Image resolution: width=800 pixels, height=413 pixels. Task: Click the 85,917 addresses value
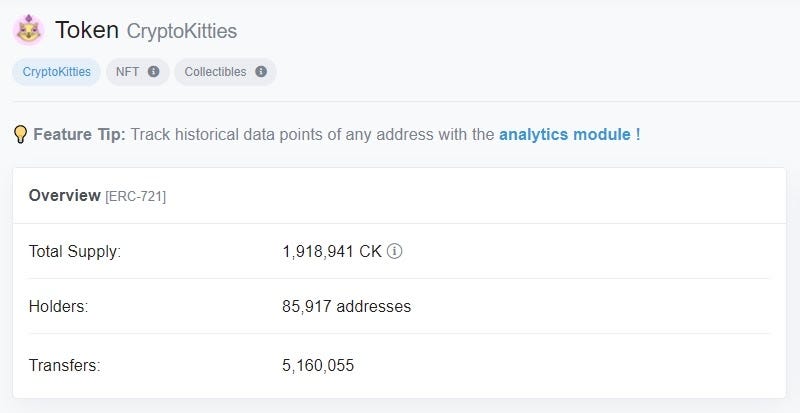point(346,306)
